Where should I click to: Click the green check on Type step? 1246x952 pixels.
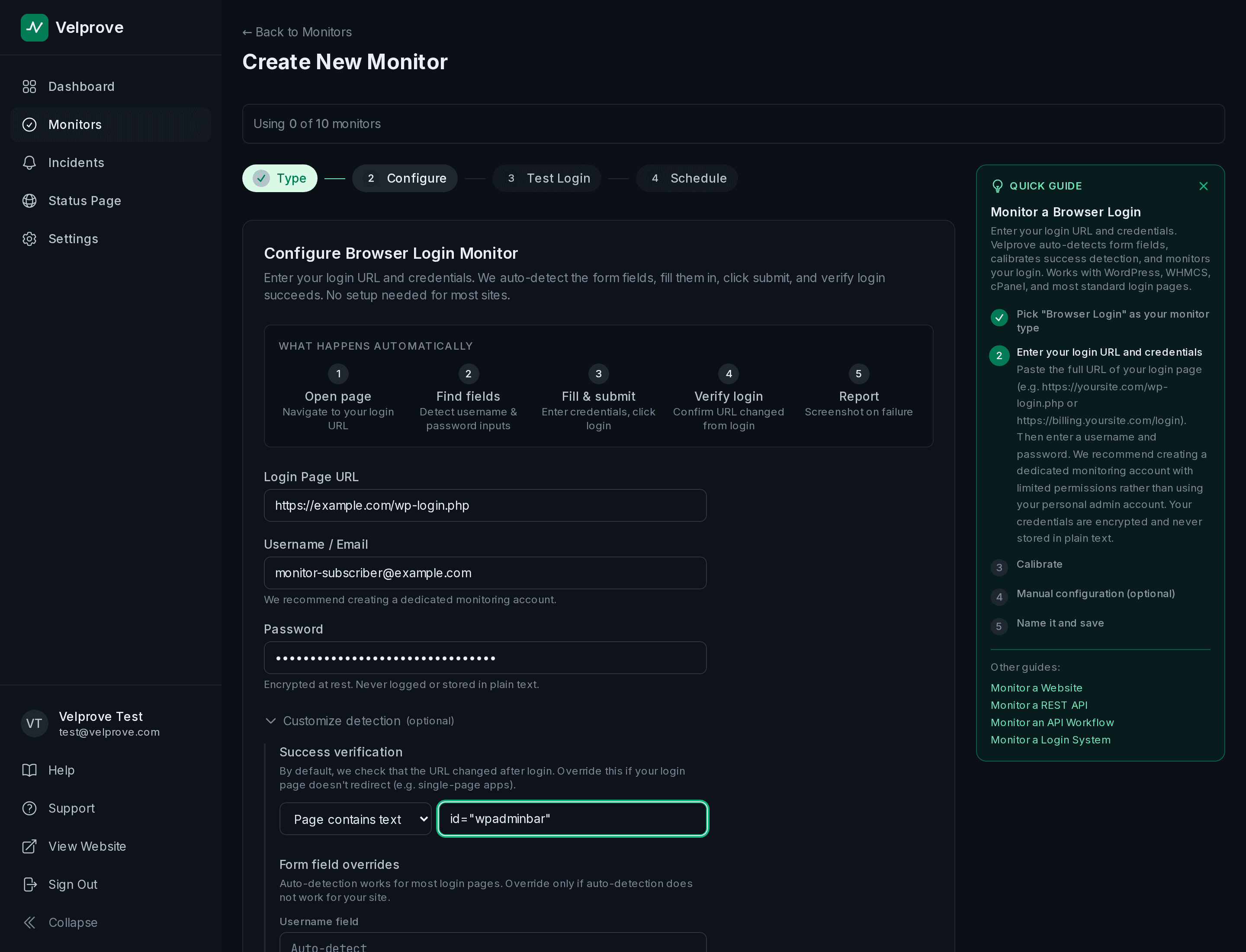pyautogui.click(x=261, y=178)
